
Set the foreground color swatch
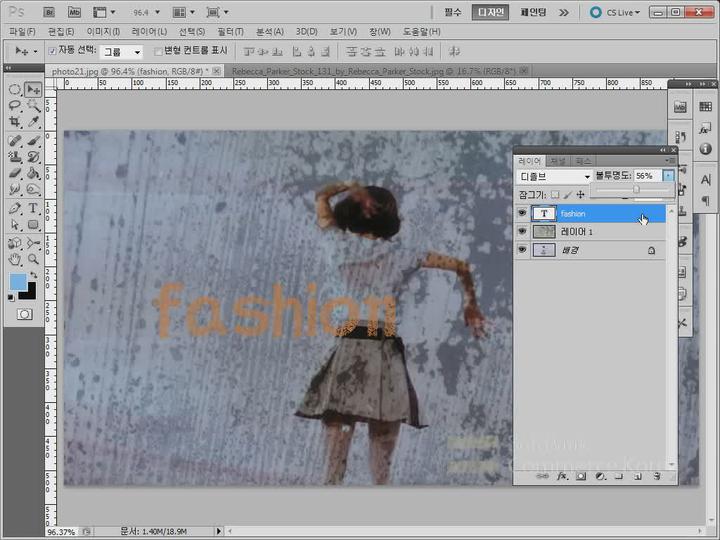click(17, 281)
